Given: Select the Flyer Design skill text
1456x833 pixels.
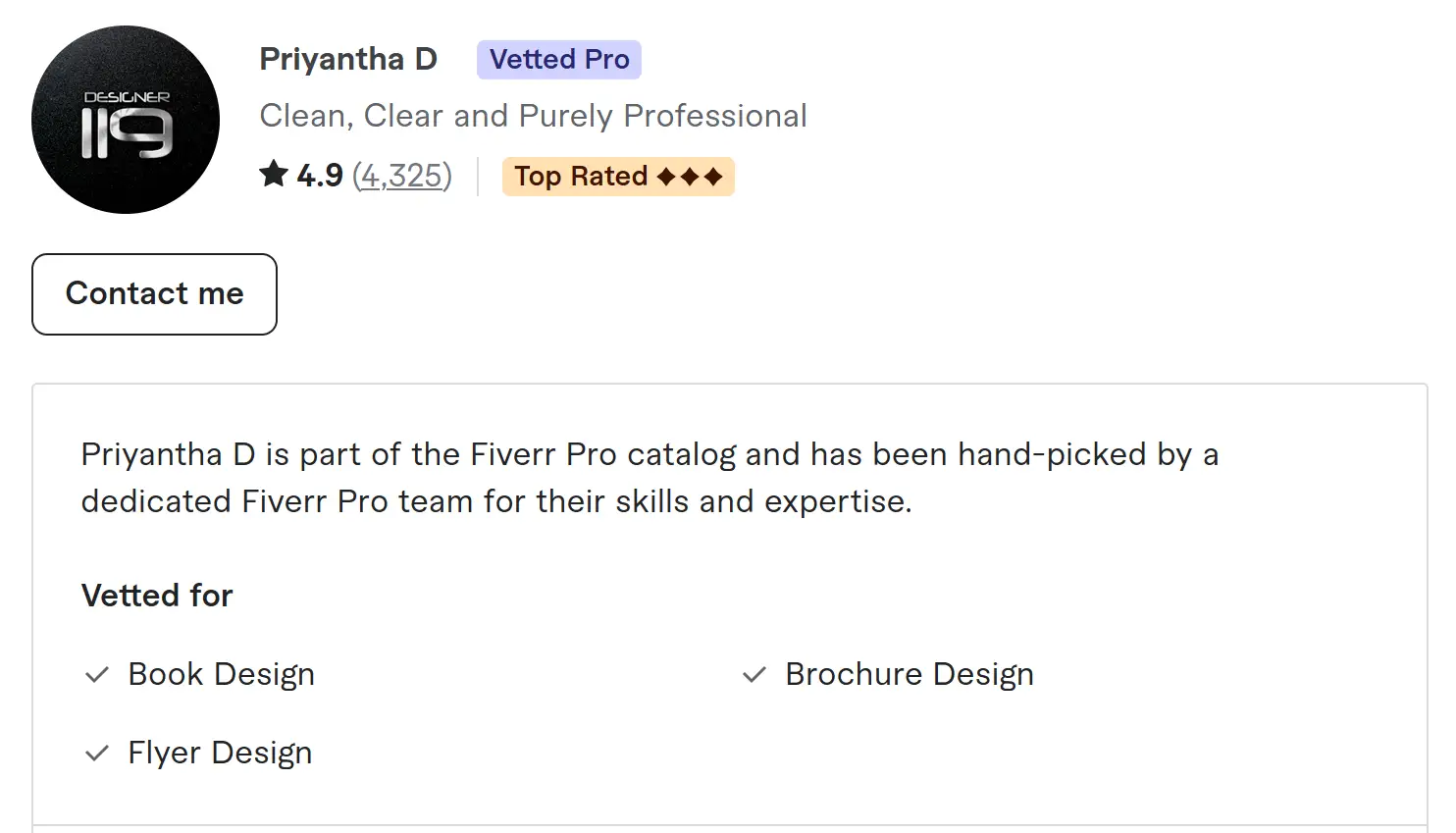Looking at the screenshot, I should pos(220,754).
